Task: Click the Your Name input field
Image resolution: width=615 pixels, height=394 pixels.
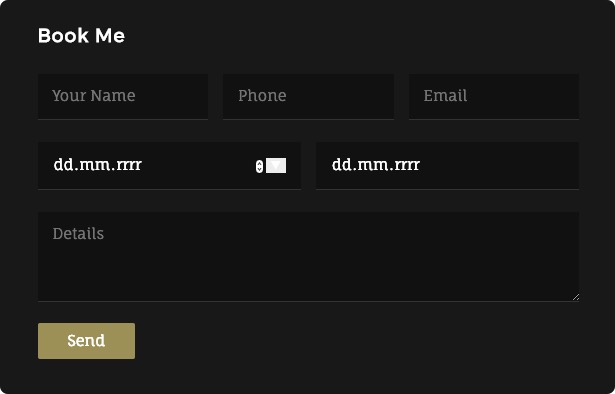Action: pos(123,96)
